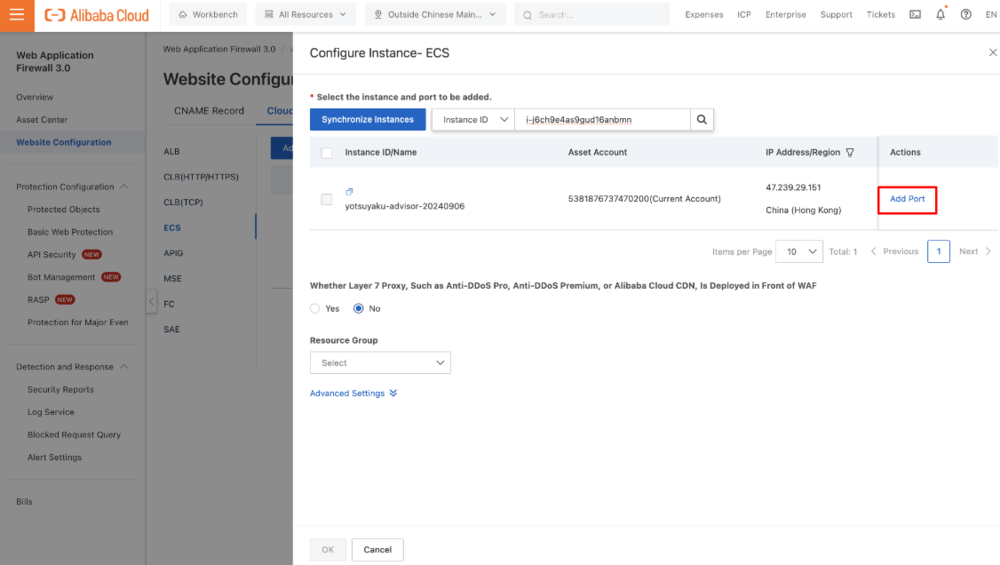Screen dimensions: 1000x565
Task: Click the Add Port link
Action: pyautogui.click(x=907, y=199)
